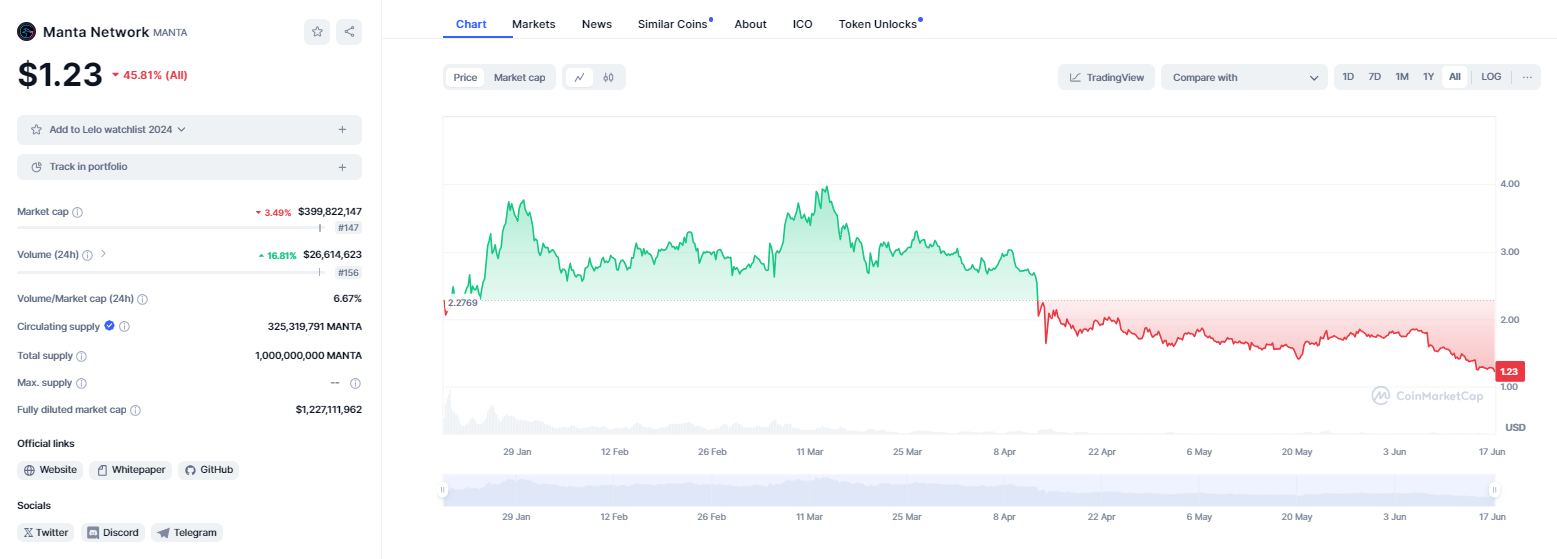Click info icon beside Volume/Market cap (24h)
Image resolution: width=1557 pixels, height=559 pixels.
point(143,299)
